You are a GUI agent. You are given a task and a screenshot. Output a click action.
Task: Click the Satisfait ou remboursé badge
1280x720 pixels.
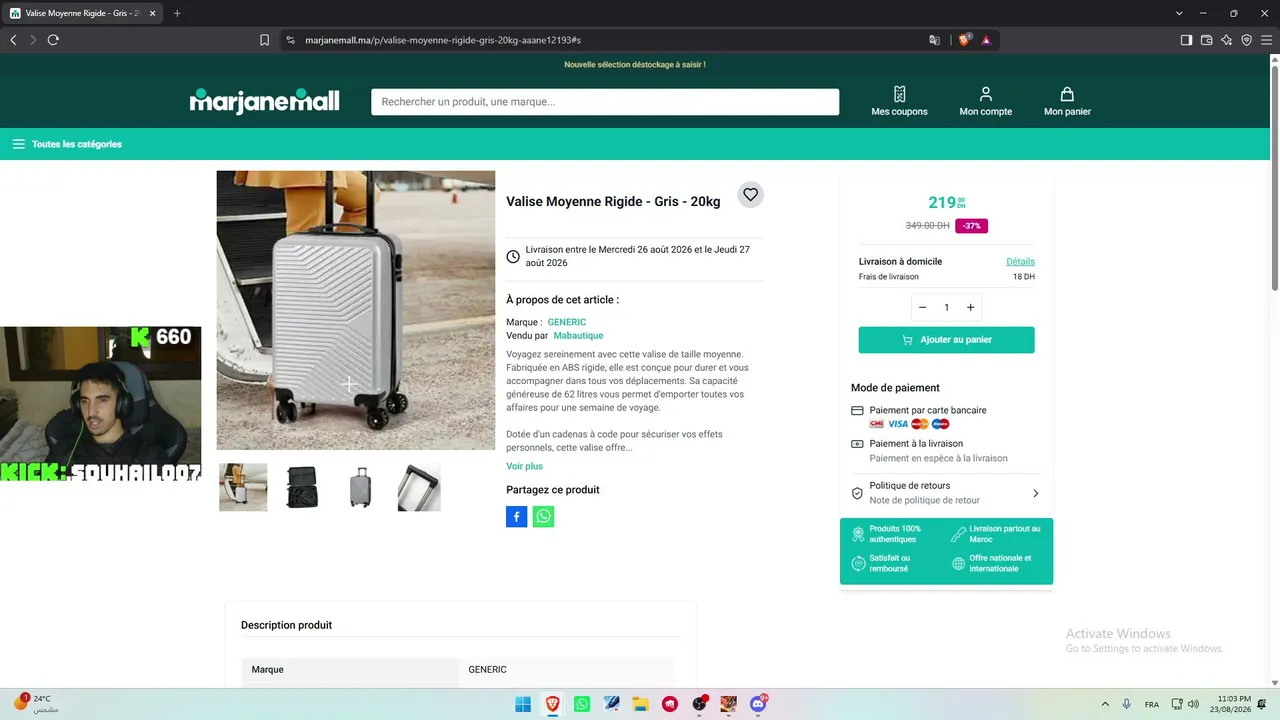[x=881, y=563]
